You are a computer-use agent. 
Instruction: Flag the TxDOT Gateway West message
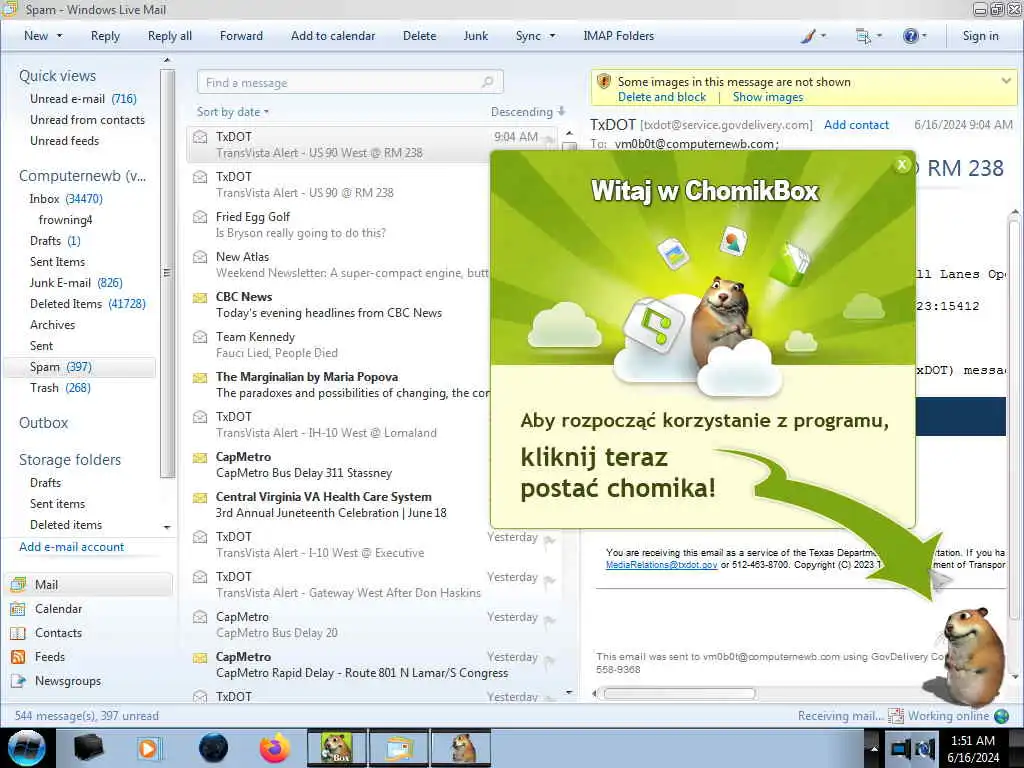pyautogui.click(x=550, y=580)
